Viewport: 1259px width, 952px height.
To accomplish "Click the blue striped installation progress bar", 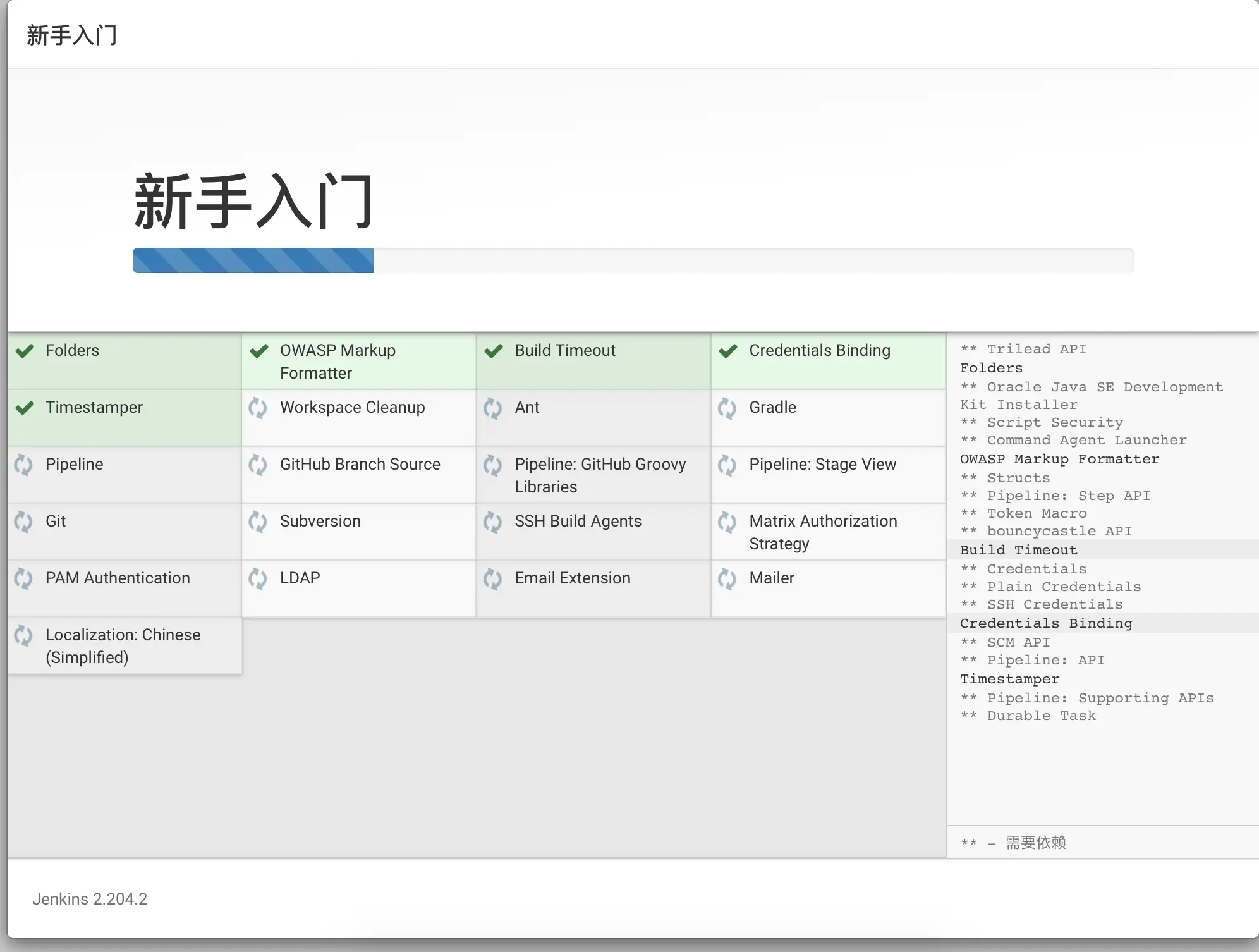I will click(253, 260).
